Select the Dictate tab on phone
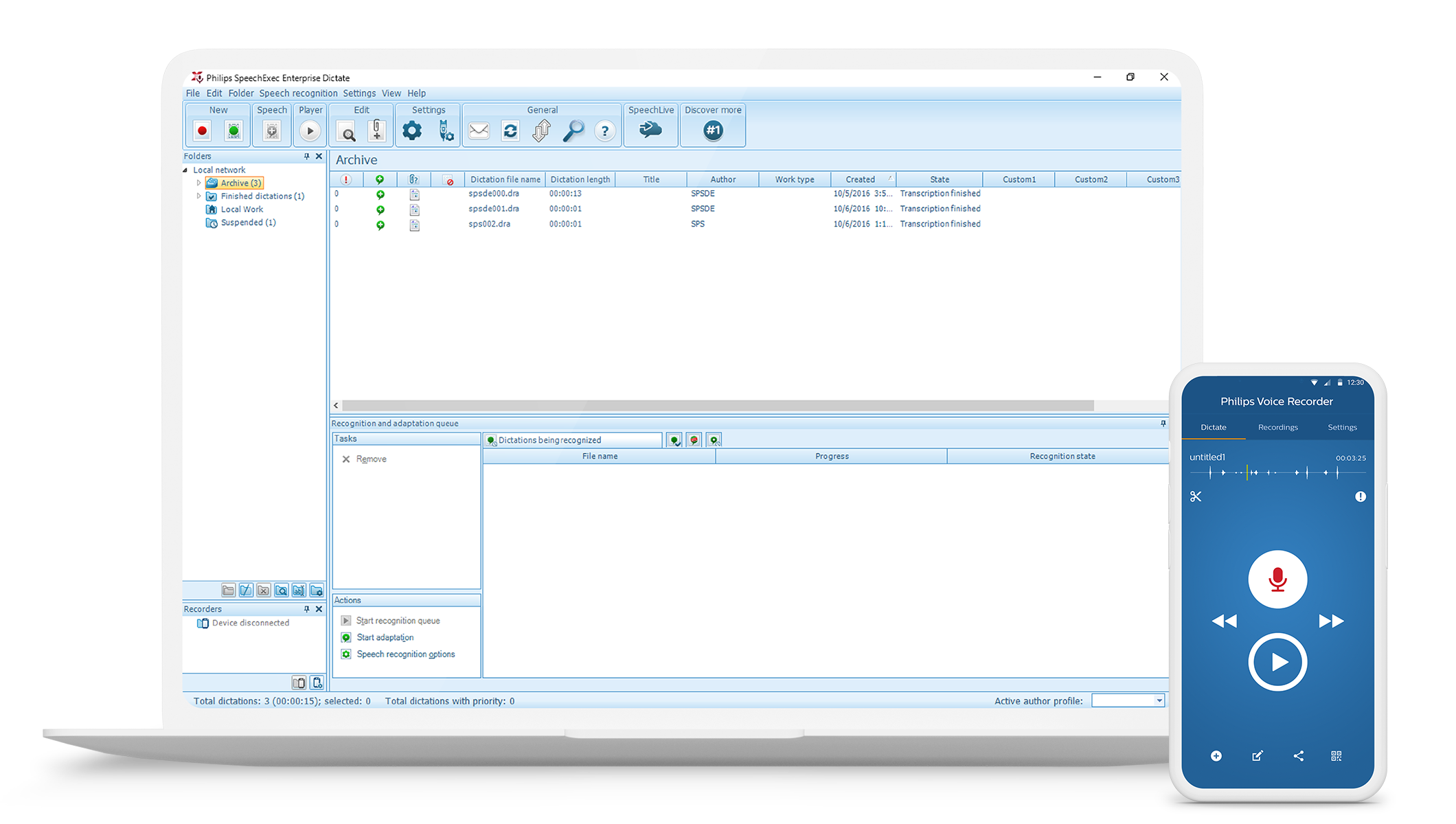The width and height of the screenshot is (1456, 824). pyautogui.click(x=1214, y=428)
